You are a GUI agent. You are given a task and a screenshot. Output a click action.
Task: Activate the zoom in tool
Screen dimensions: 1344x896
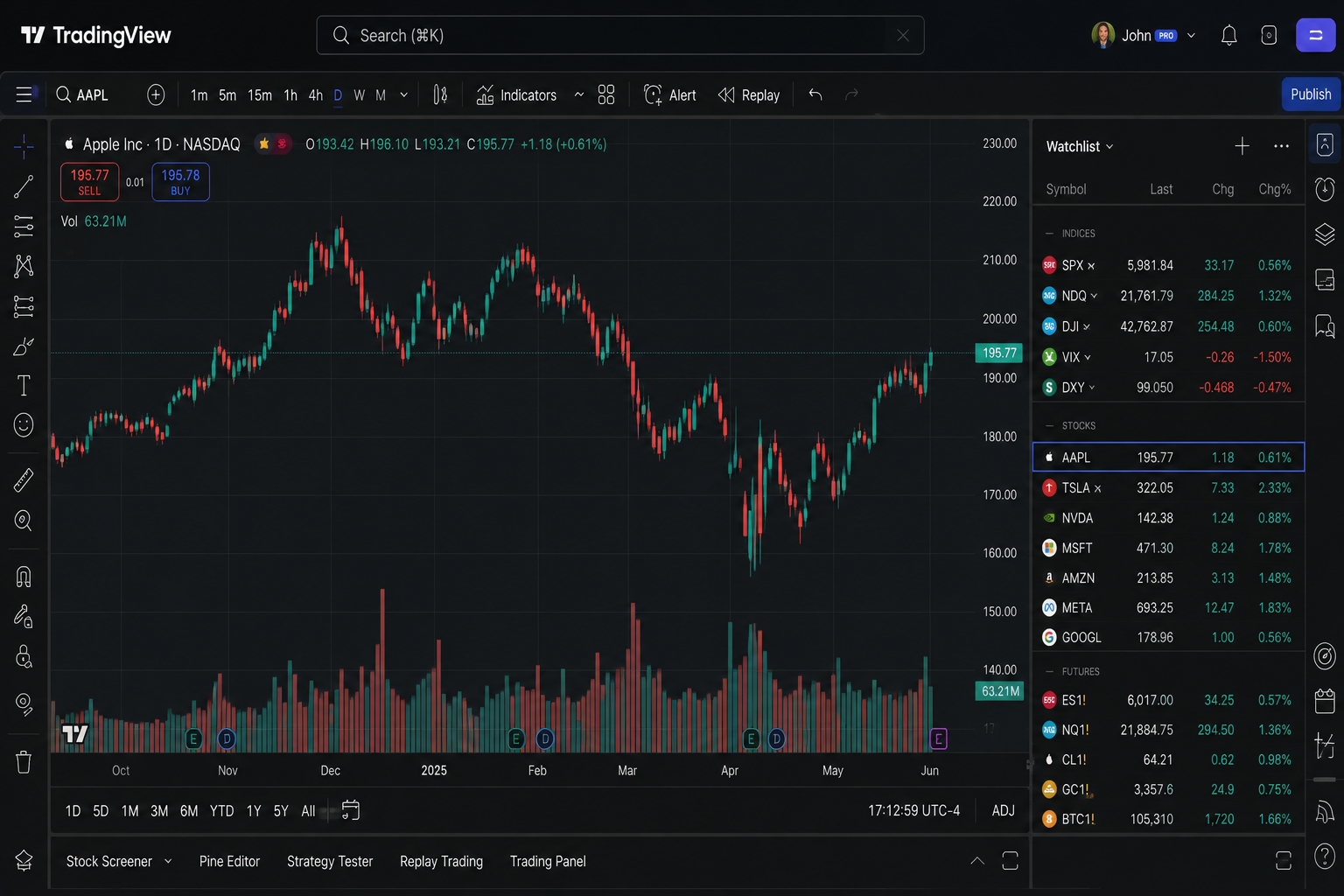tap(24, 521)
